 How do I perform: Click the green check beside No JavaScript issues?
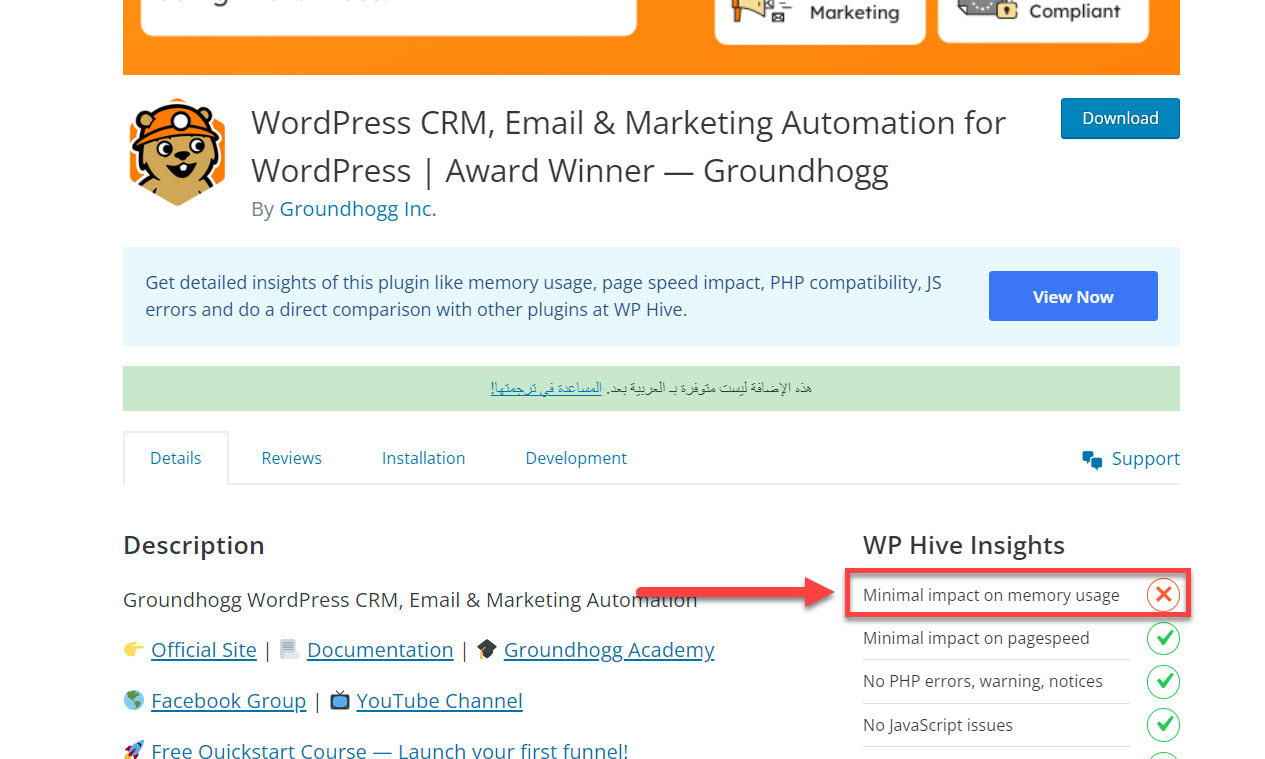(1163, 724)
